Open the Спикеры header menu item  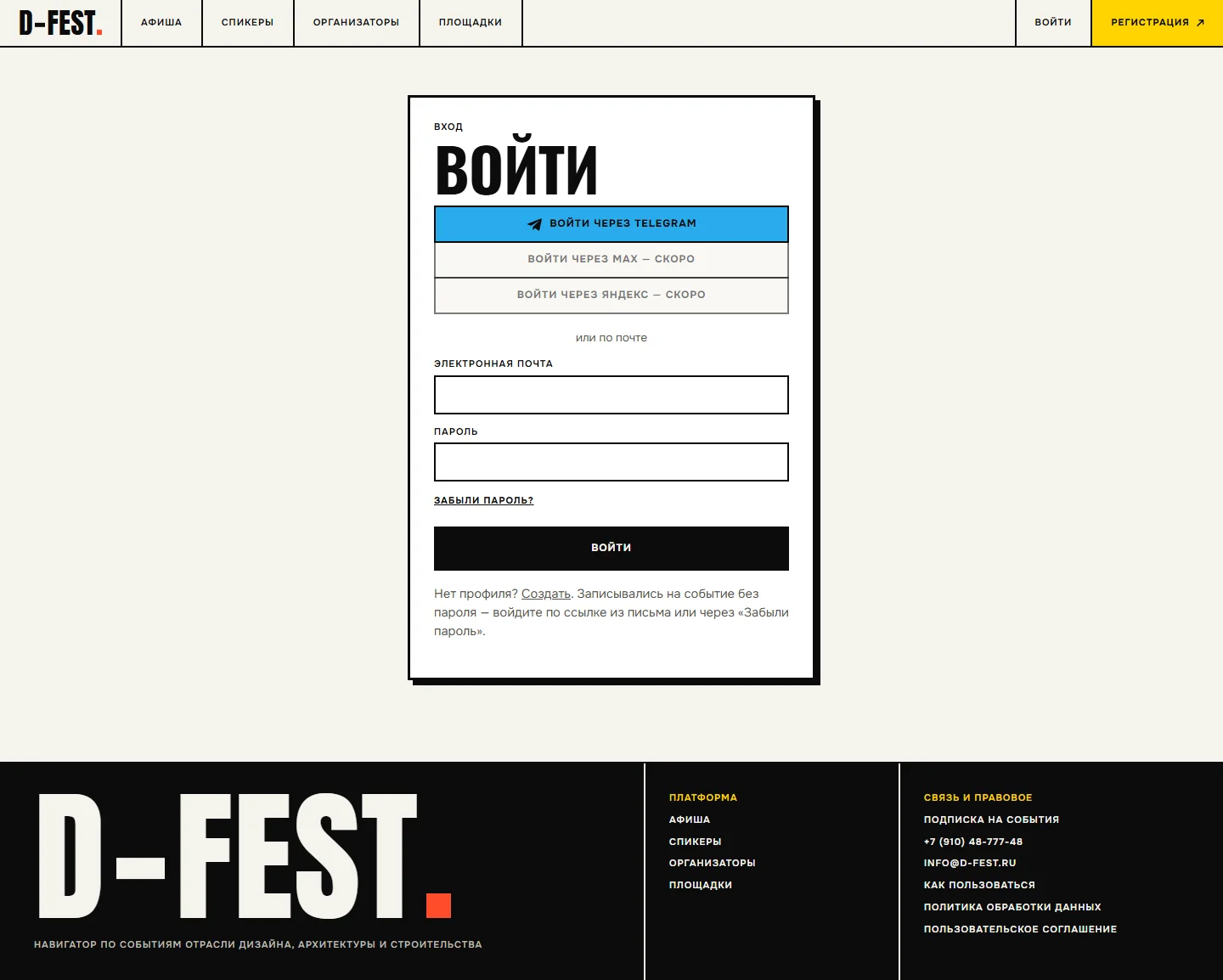[x=248, y=23]
